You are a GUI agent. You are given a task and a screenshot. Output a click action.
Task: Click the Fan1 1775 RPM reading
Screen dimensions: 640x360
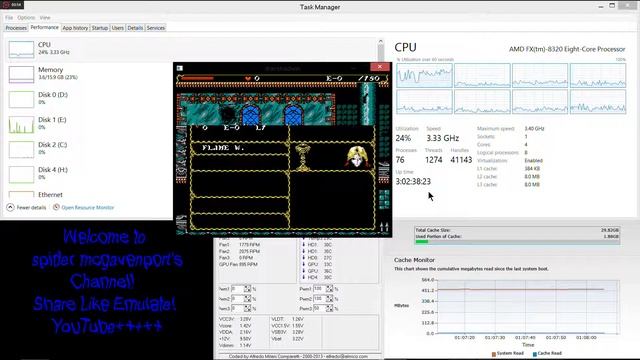(239, 245)
